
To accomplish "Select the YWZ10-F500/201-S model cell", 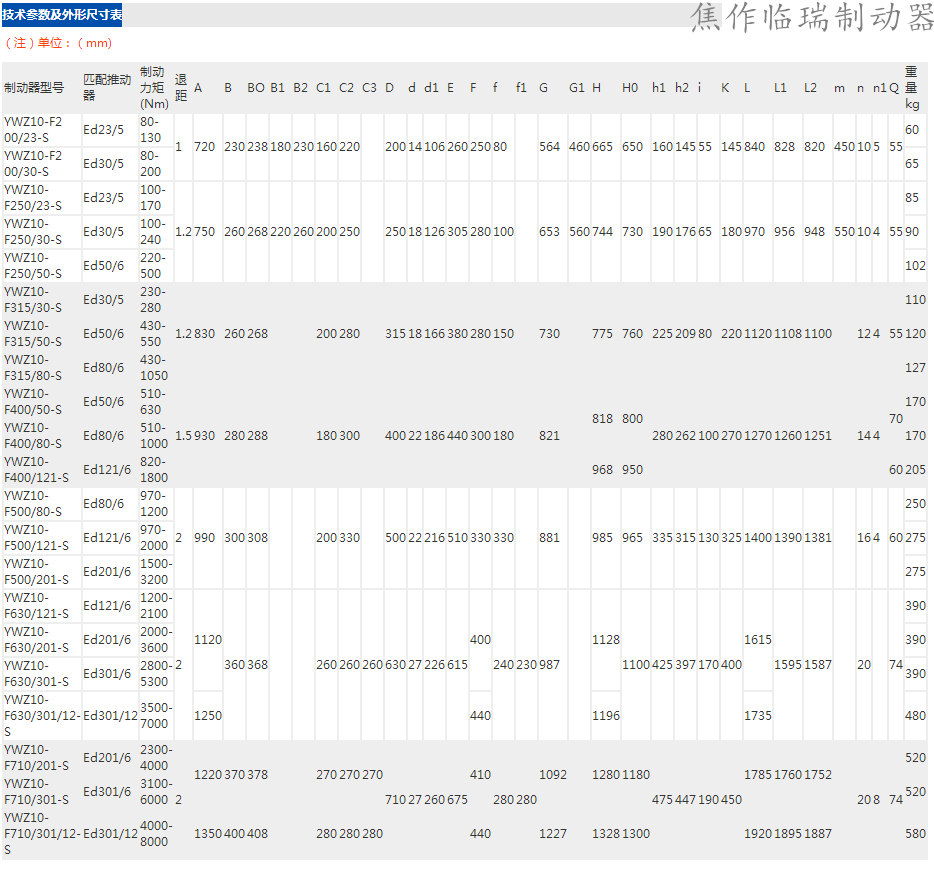I will click(34, 572).
